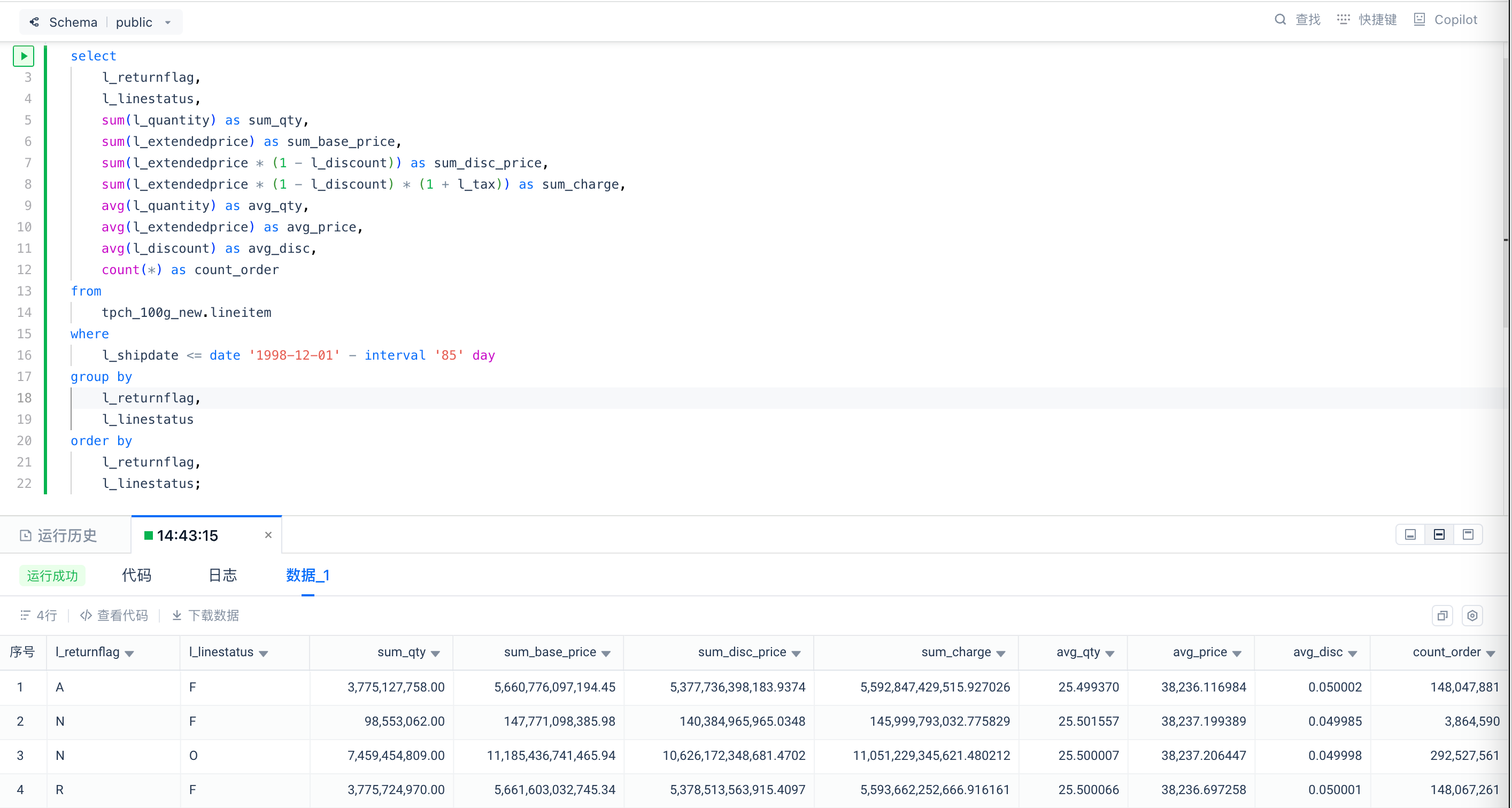
Task: Open the keyboard shortcuts (快捷键) icon
Action: 1343,19
